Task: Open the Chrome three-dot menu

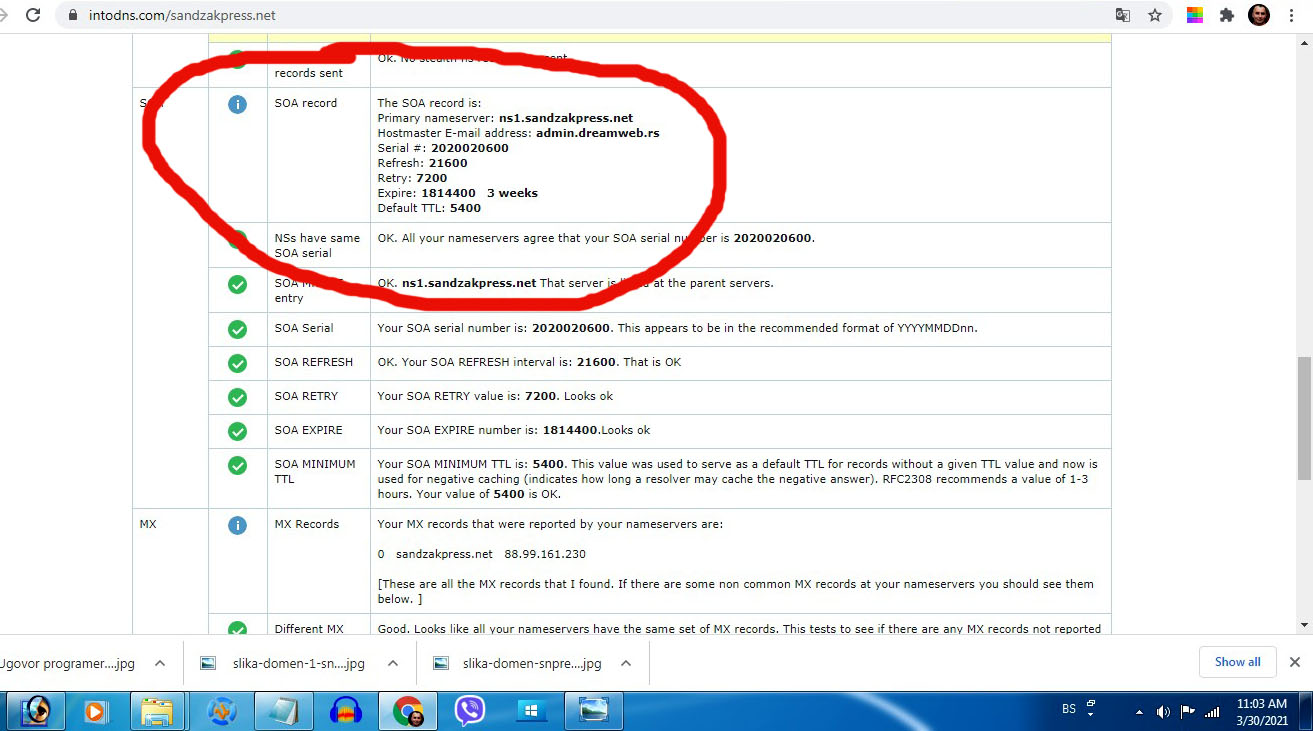Action: point(1294,15)
